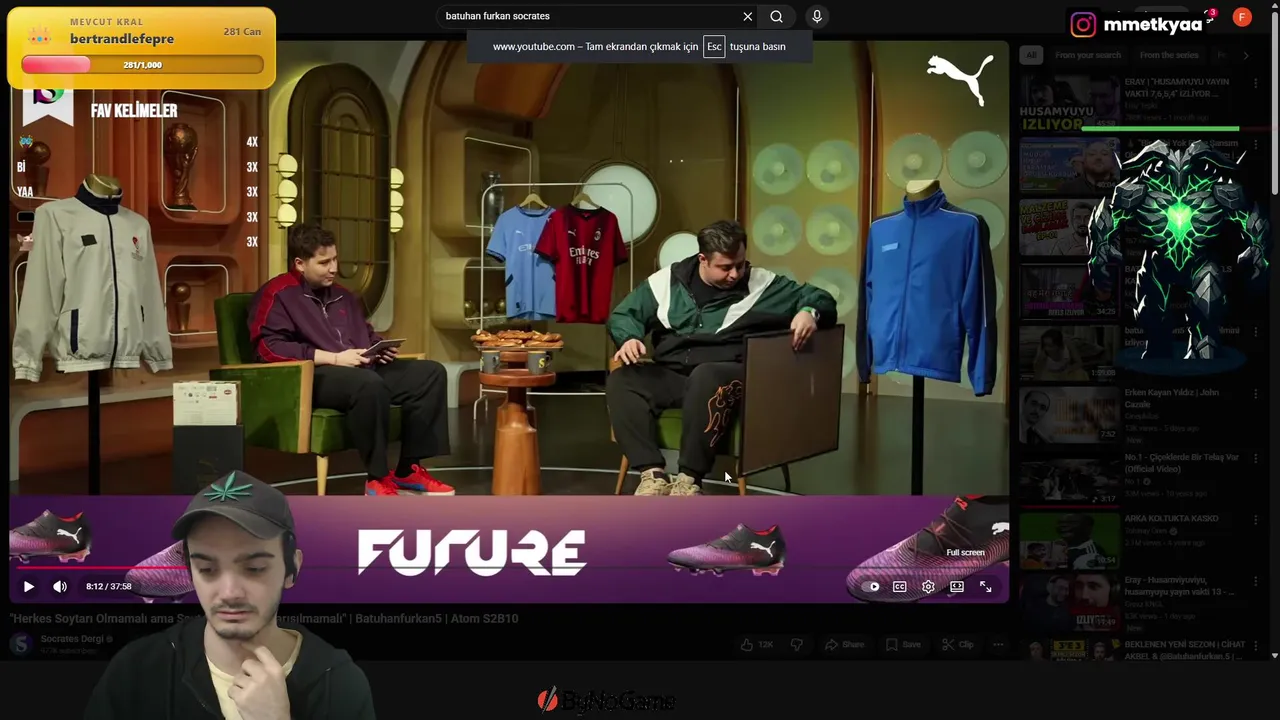
Task: Select the 'From the series' filter chip
Action: pos(1169,55)
